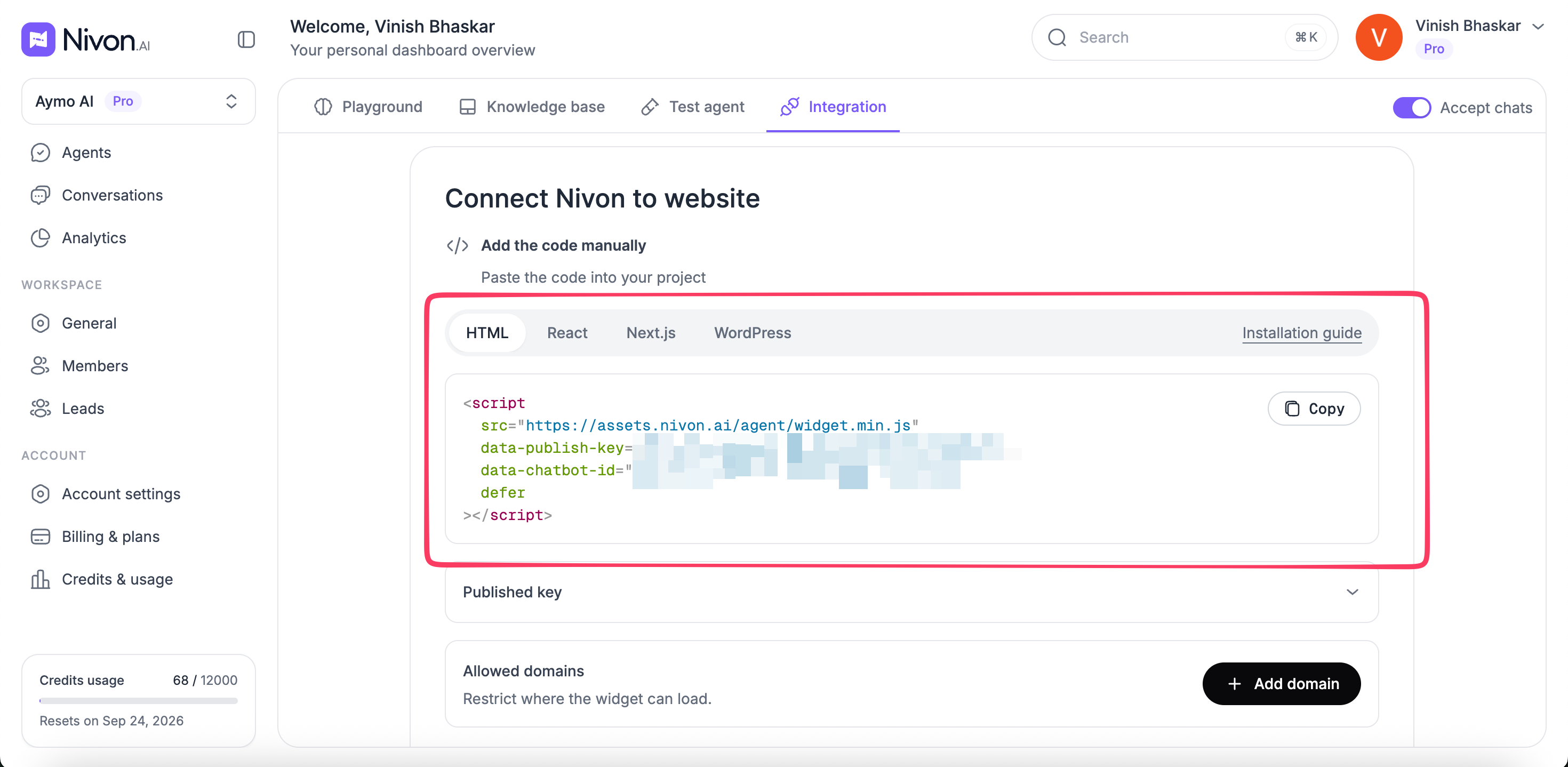1568x767 pixels.
Task: Toggle the Accept chats switch
Action: [x=1412, y=108]
